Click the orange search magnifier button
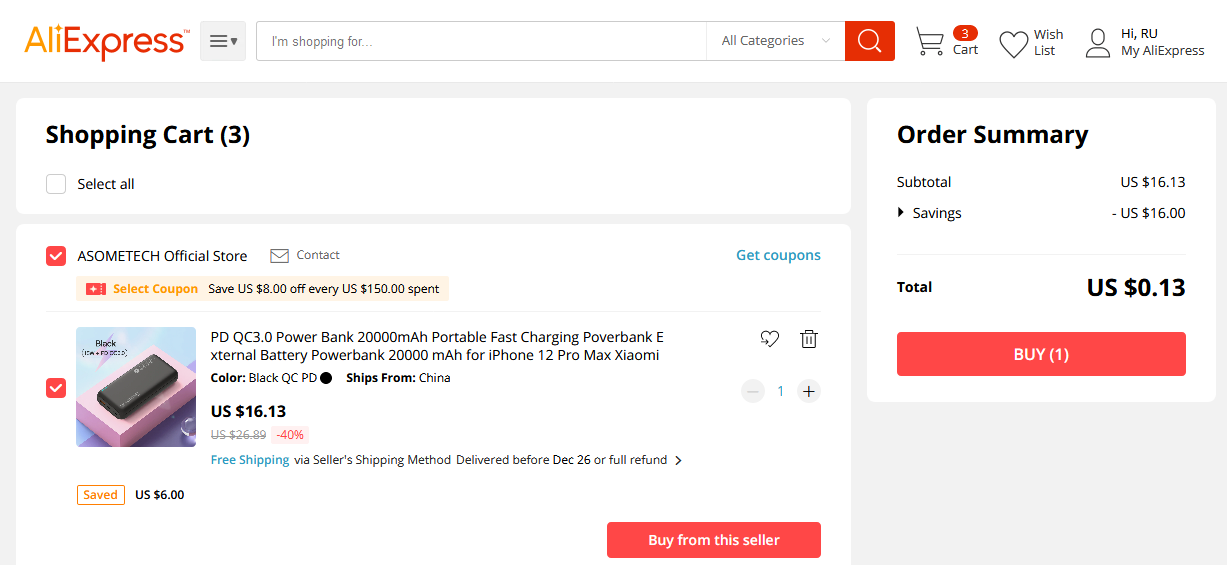 click(x=869, y=41)
